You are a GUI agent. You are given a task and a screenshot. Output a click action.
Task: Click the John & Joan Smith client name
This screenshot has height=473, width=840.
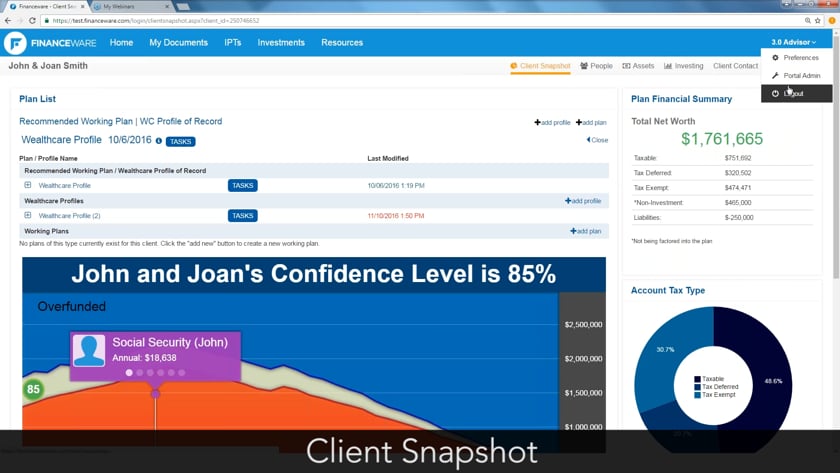coord(48,66)
